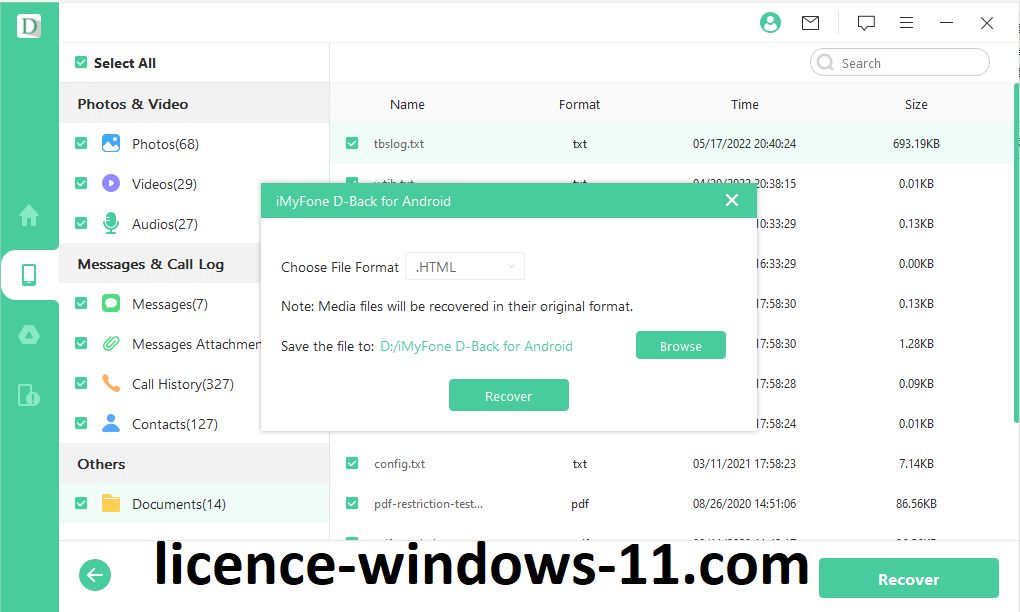Open the feedback chat bubble icon

[866, 23]
